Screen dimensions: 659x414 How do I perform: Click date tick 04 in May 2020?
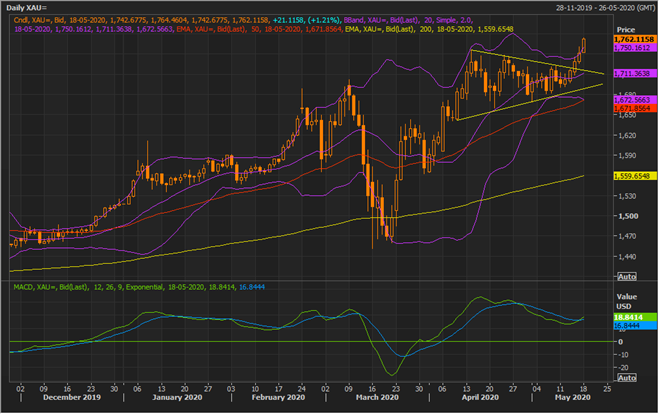pos(536,389)
